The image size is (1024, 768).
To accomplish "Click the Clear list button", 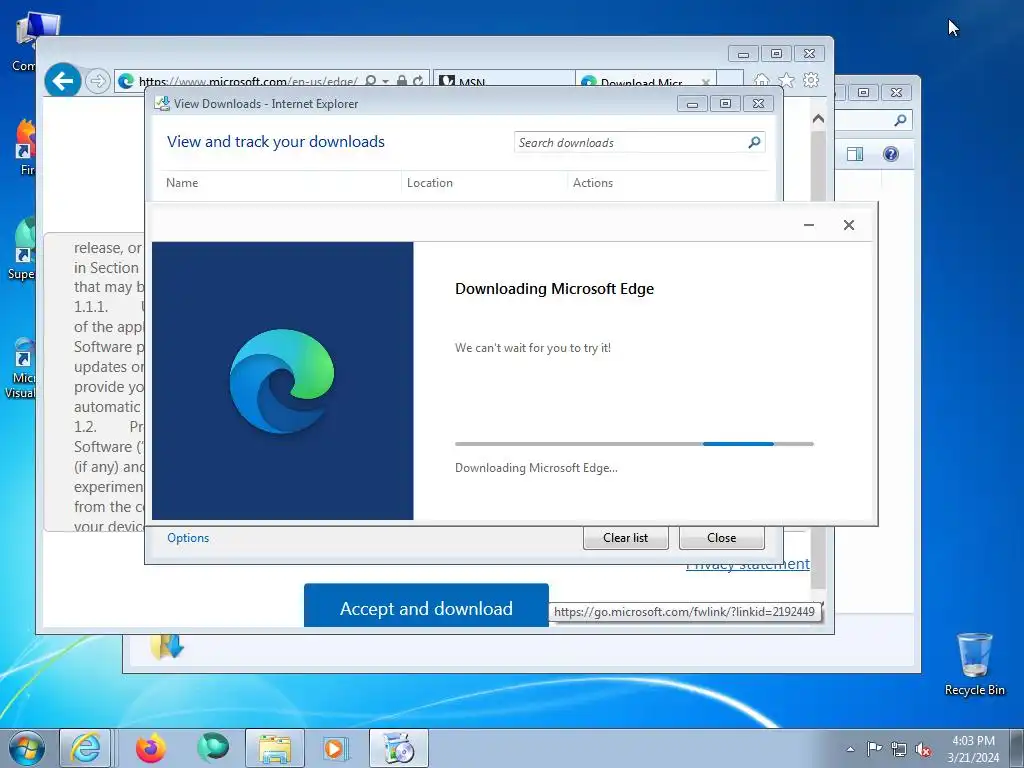I will pos(626,537).
